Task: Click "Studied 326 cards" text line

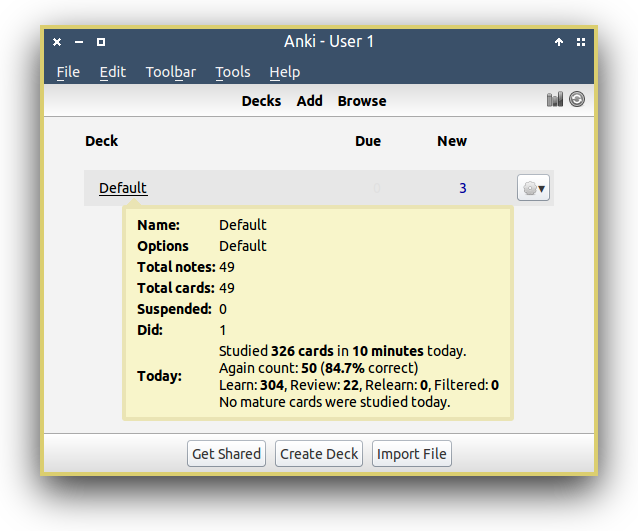Action: [343, 351]
